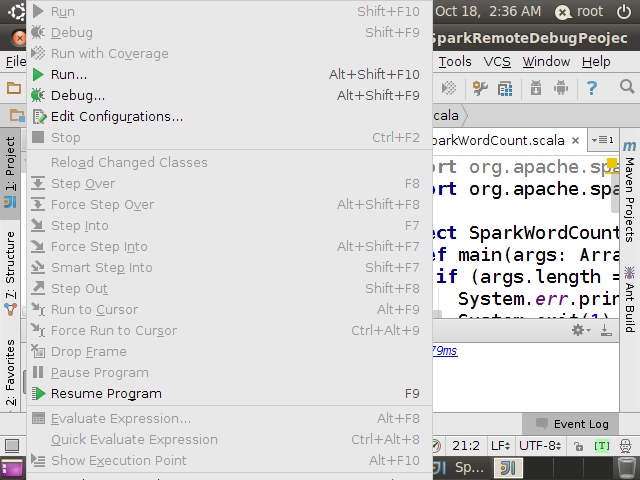Open Ant Build side panel
Screen dimensions: 640x480
click(x=630, y=300)
